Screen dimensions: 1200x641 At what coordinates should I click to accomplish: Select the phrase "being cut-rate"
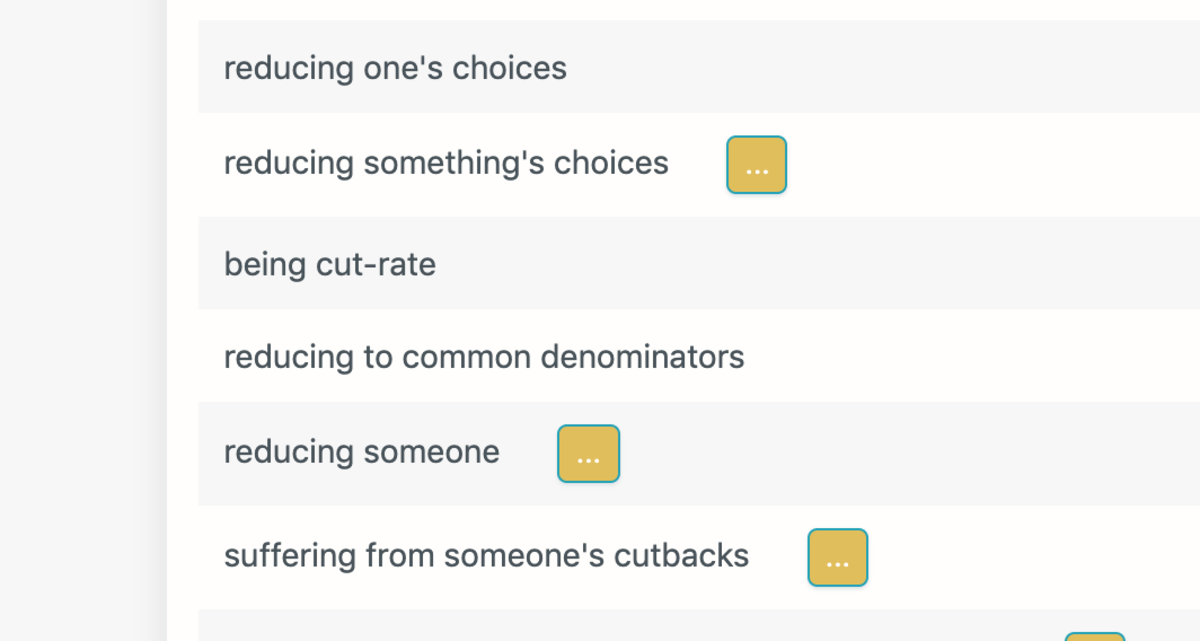pos(330,265)
